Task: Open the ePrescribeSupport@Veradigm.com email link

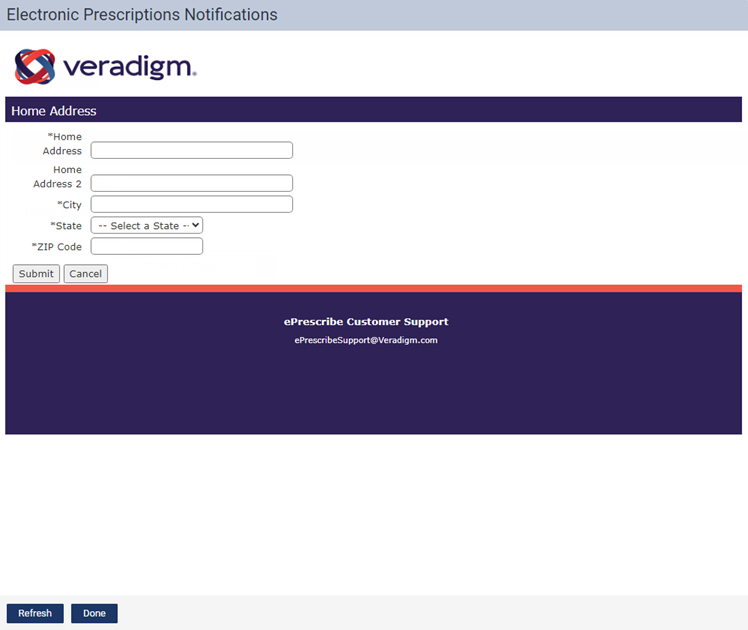Action: click(366, 340)
